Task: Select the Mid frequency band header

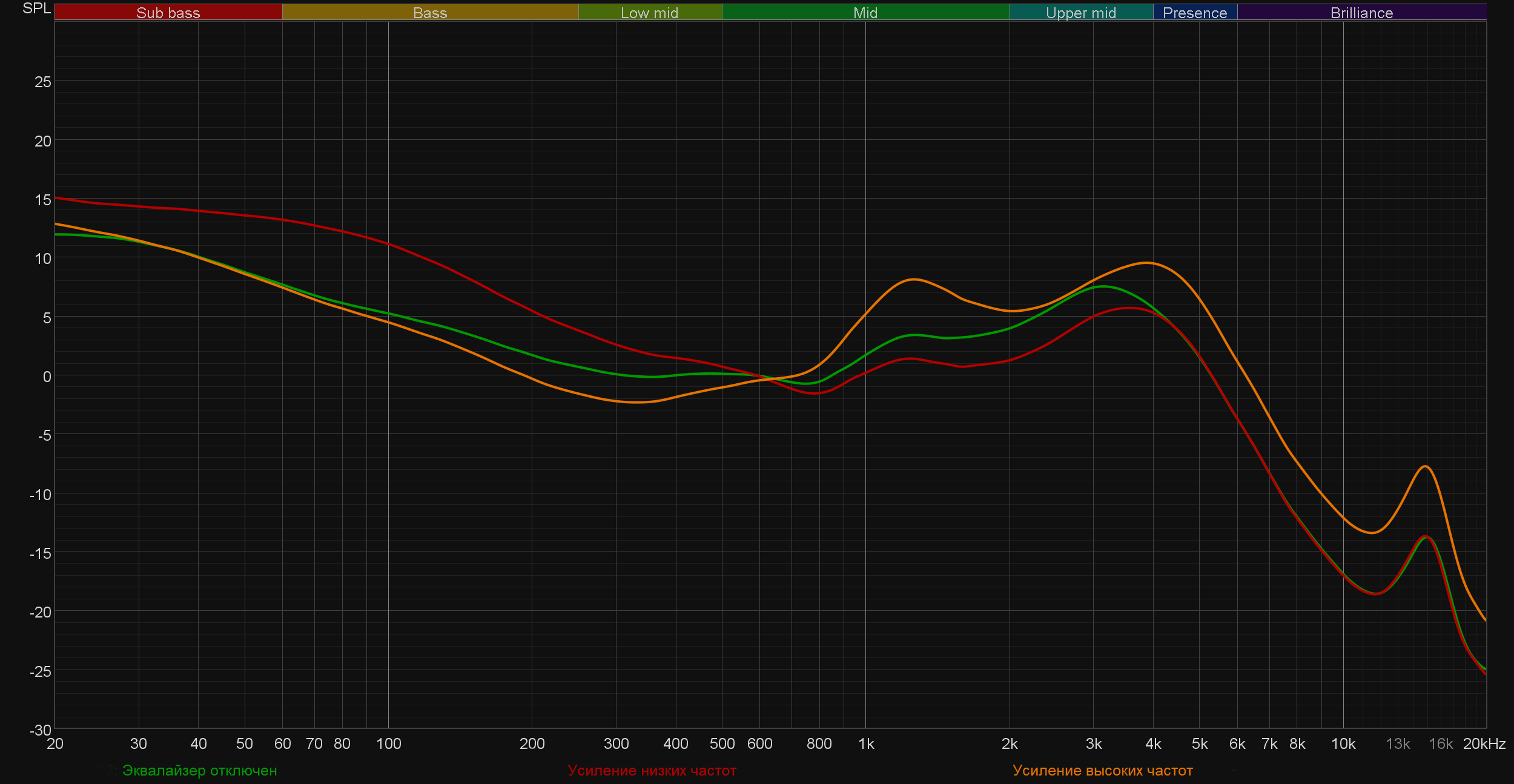Action: pos(865,13)
